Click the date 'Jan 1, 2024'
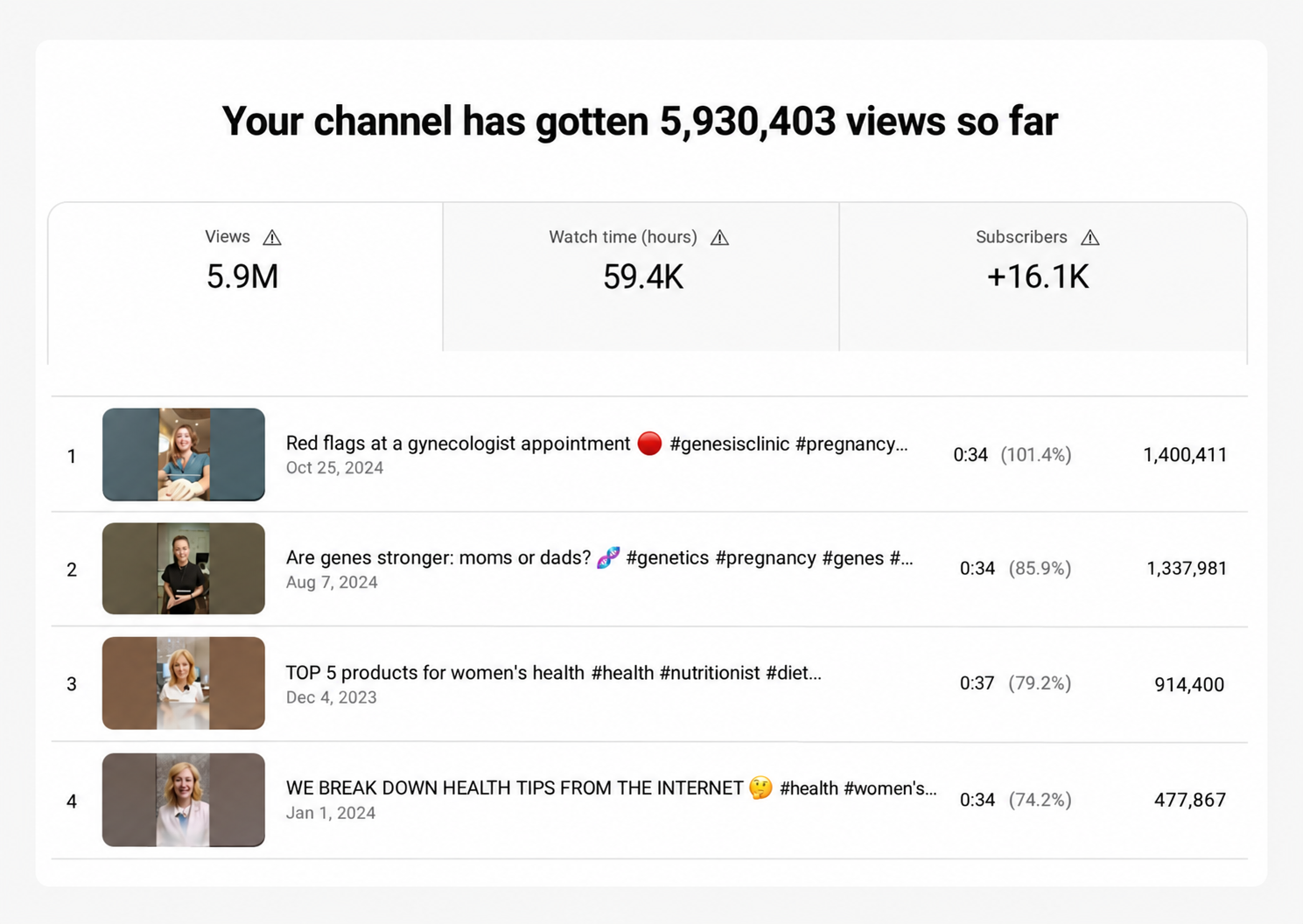Screen dimensions: 1303x924 click(331, 813)
